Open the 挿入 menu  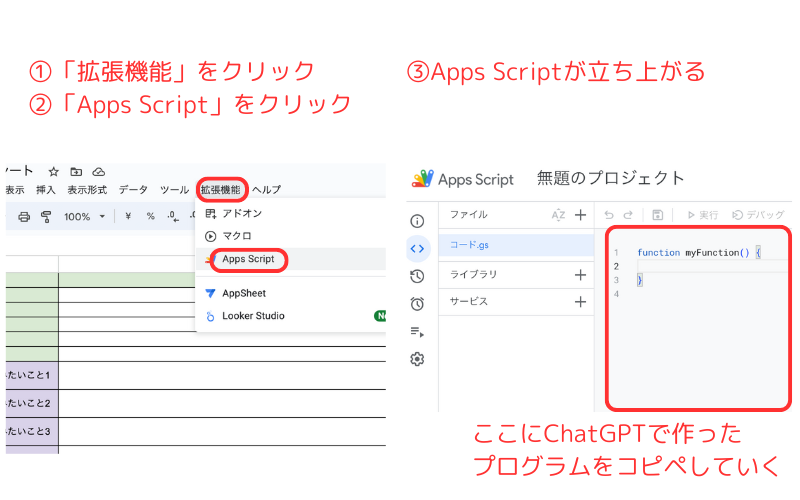pyautogui.click(x=45, y=190)
